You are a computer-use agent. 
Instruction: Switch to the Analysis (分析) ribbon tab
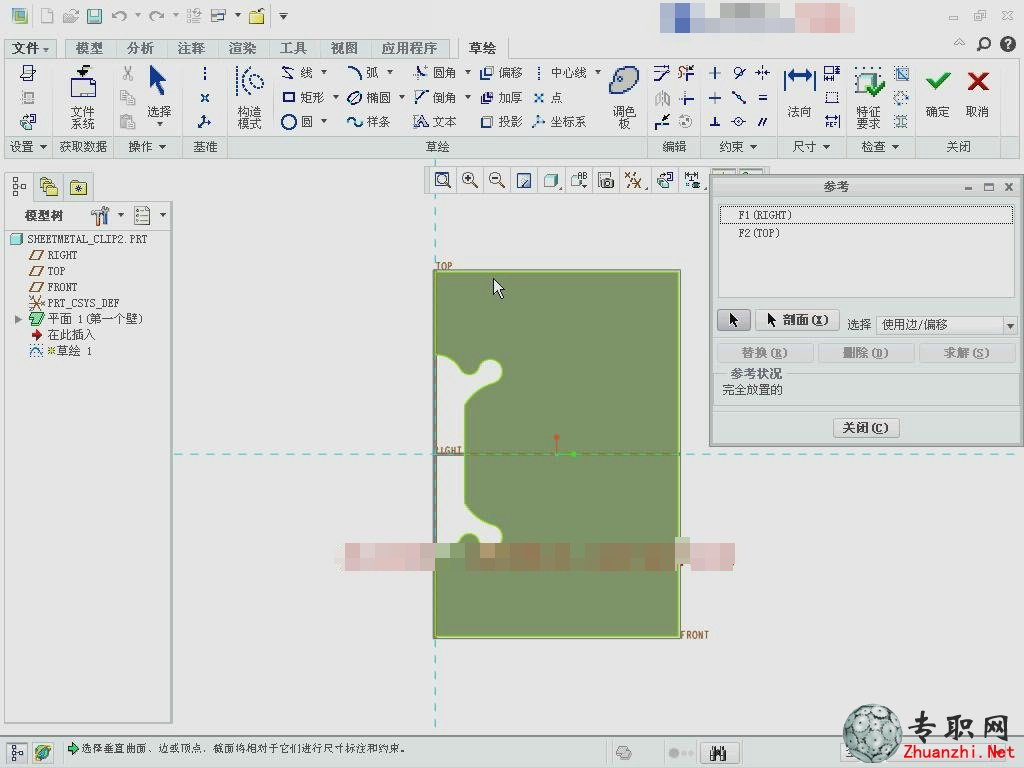click(140, 48)
